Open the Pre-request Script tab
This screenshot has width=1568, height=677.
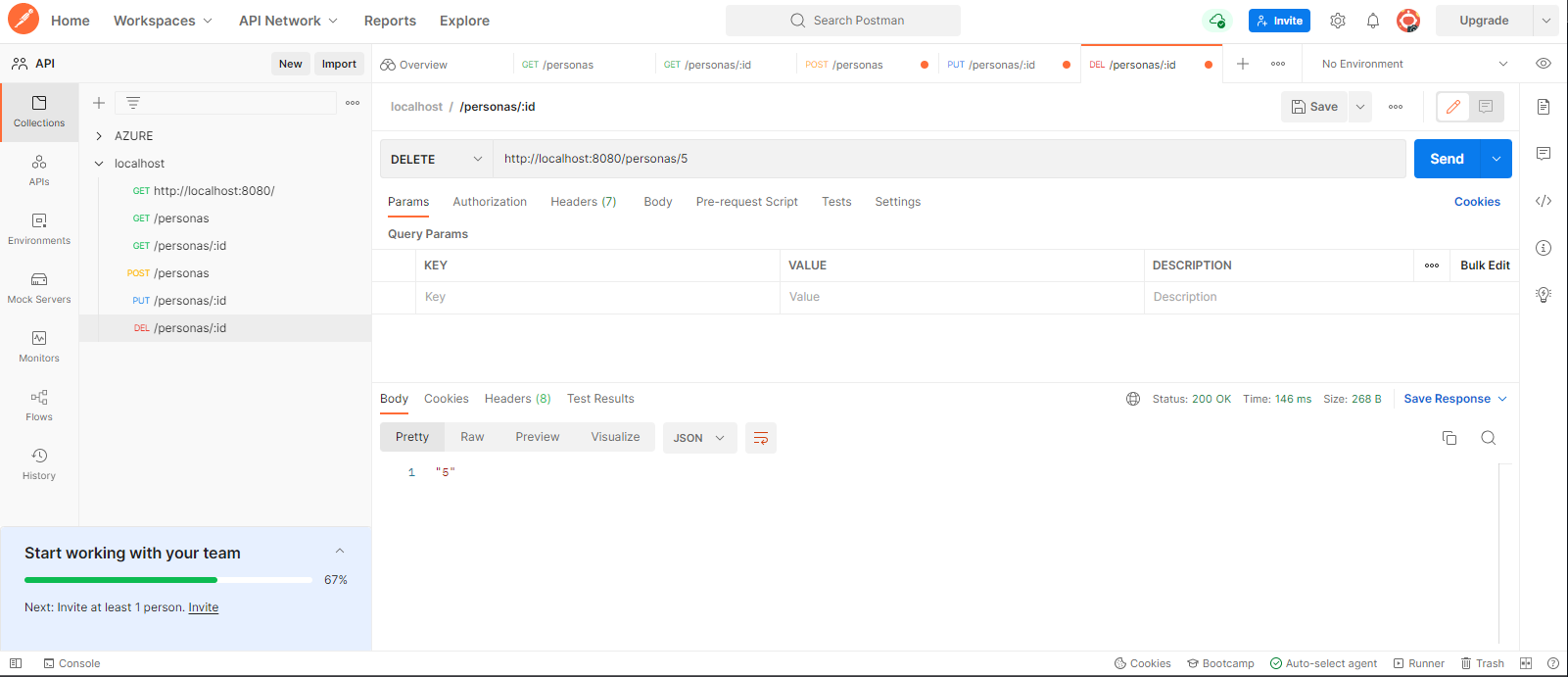pyautogui.click(x=747, y=202)
